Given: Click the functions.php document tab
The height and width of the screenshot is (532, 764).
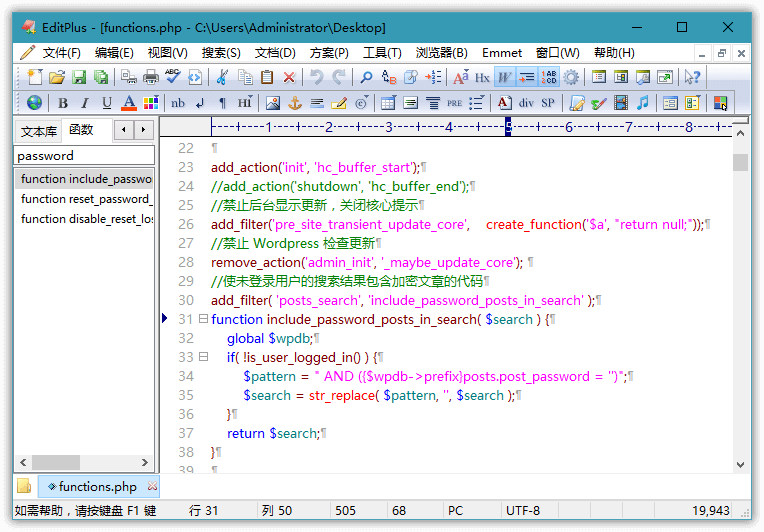Looking at the screenshot, I should tap(97, 487).
